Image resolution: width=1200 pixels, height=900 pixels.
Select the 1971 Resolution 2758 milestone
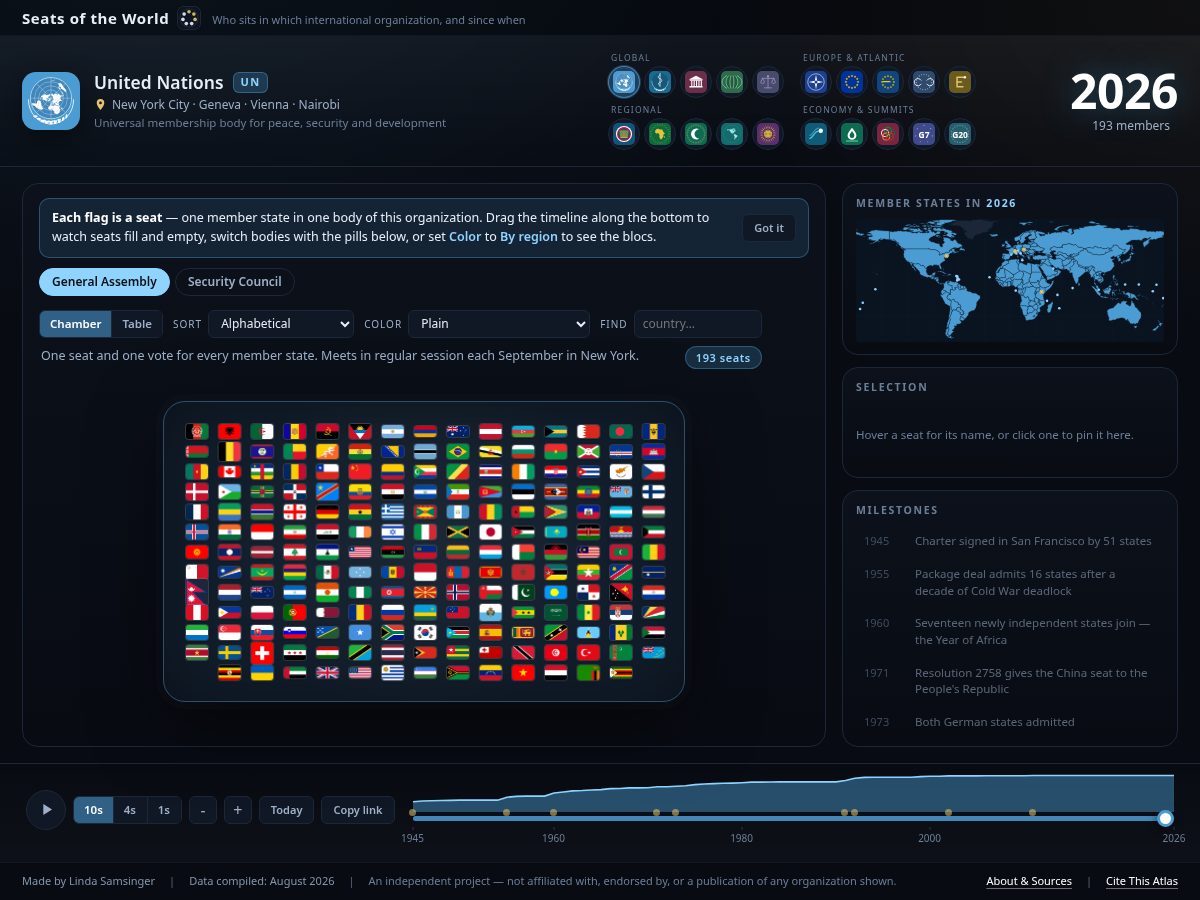pos(1009,681)
